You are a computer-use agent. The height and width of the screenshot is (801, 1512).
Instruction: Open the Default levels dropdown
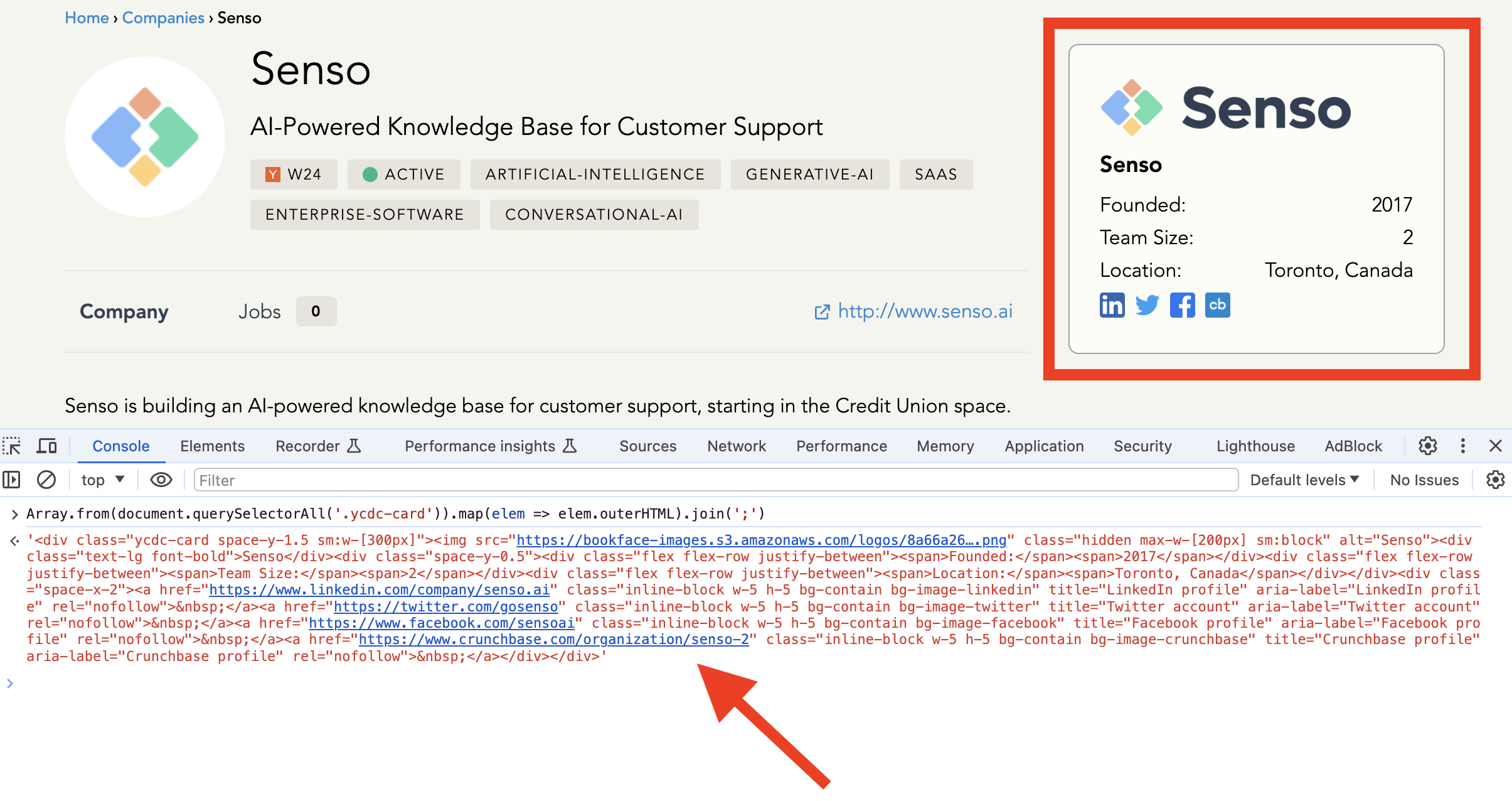point(1304,480)
